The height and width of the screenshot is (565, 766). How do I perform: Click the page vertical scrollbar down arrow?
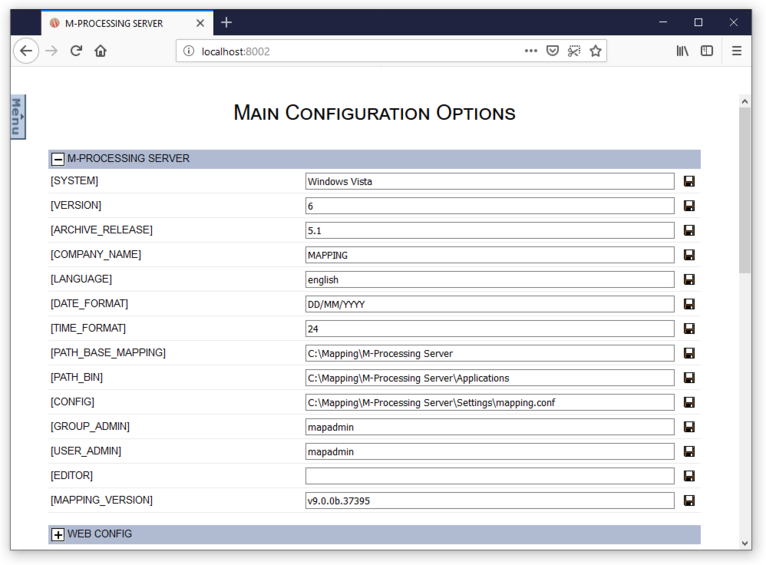click(745, 543)
